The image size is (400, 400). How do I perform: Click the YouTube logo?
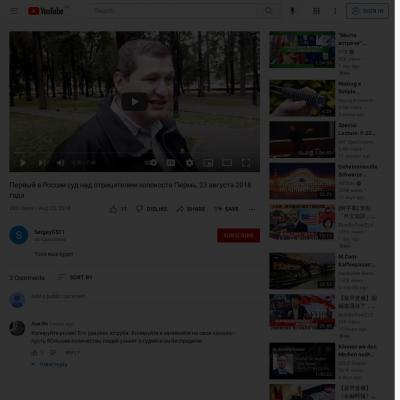[46, 11]
